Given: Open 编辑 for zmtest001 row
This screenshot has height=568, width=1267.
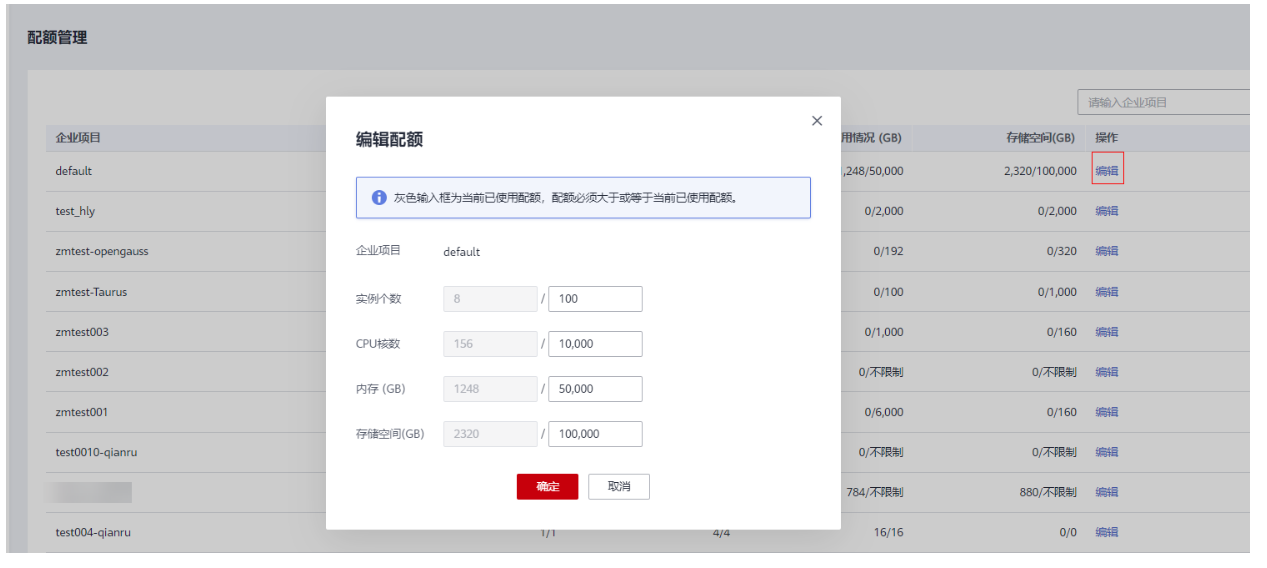Looking at the screenshot, I should pyautogui.click(x=1107, y=412).
